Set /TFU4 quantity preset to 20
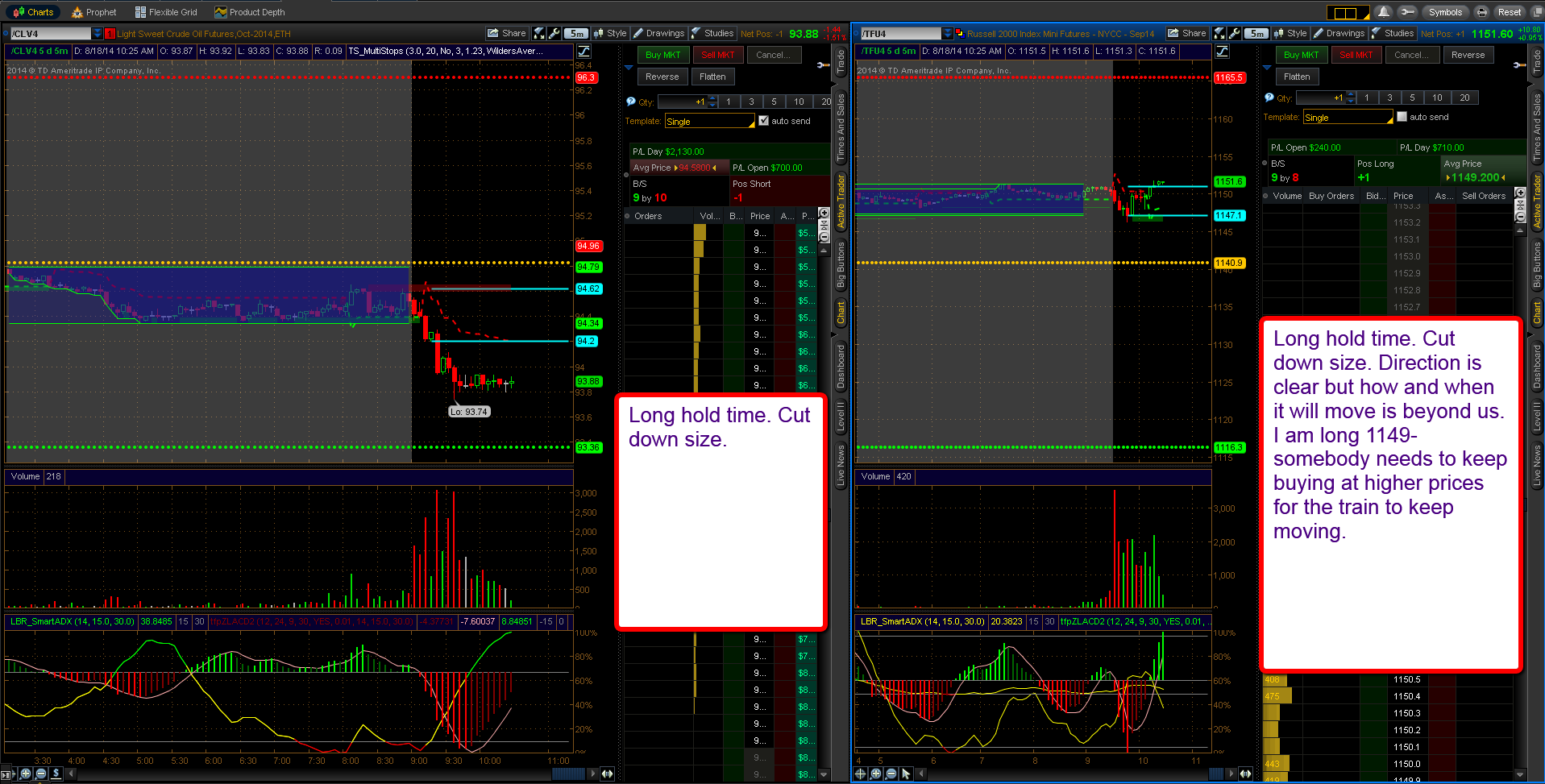1545x784 pixels. pos(1464,97)
